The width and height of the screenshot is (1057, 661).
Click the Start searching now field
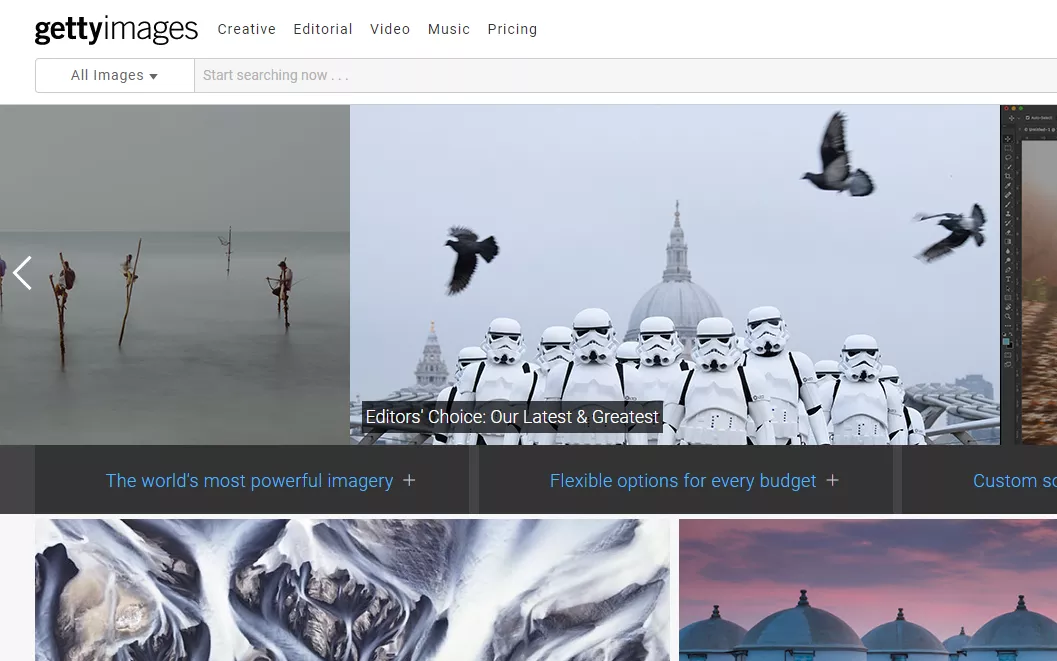626,75
